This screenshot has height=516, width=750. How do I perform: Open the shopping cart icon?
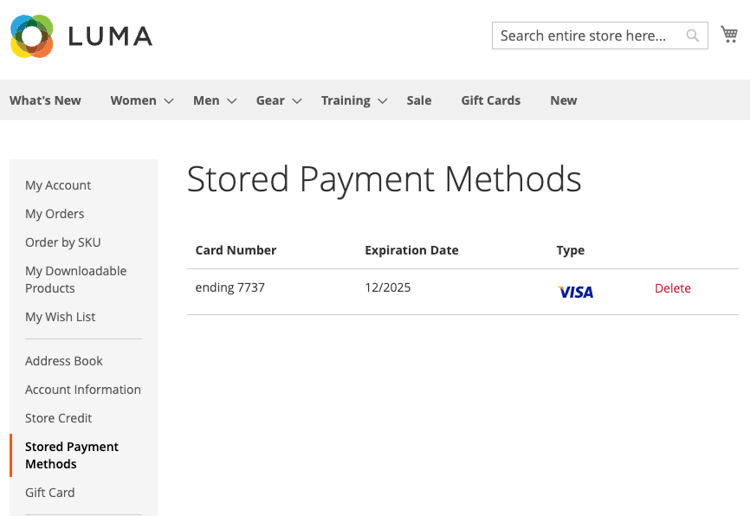pos(729,34)
